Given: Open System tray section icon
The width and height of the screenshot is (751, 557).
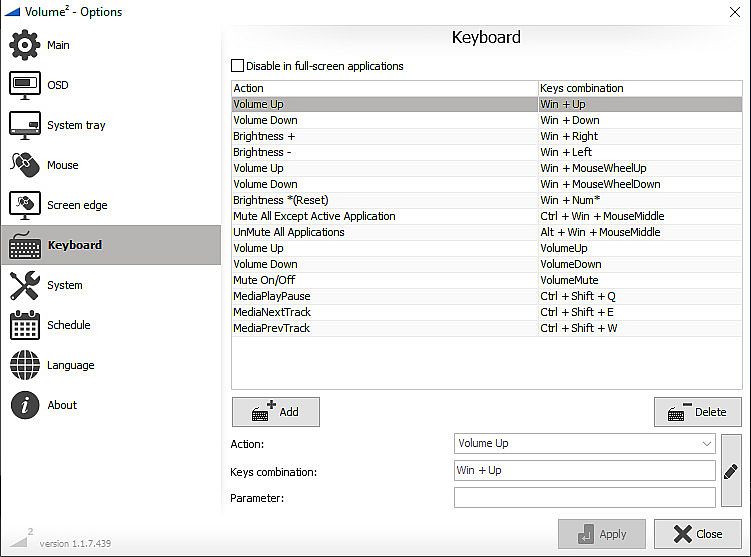Looking at the screenshot, I should click(25, 125).
